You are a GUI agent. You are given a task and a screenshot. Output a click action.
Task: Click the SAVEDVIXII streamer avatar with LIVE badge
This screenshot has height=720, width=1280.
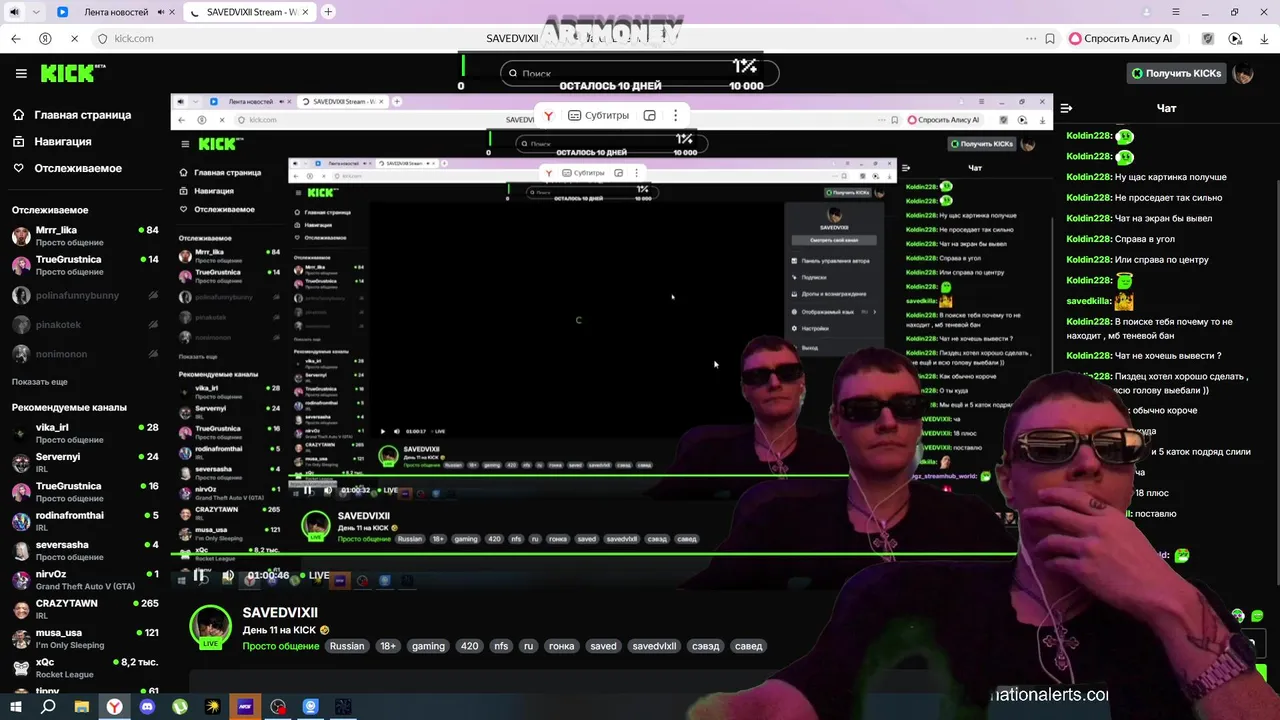tap(211, 628)
